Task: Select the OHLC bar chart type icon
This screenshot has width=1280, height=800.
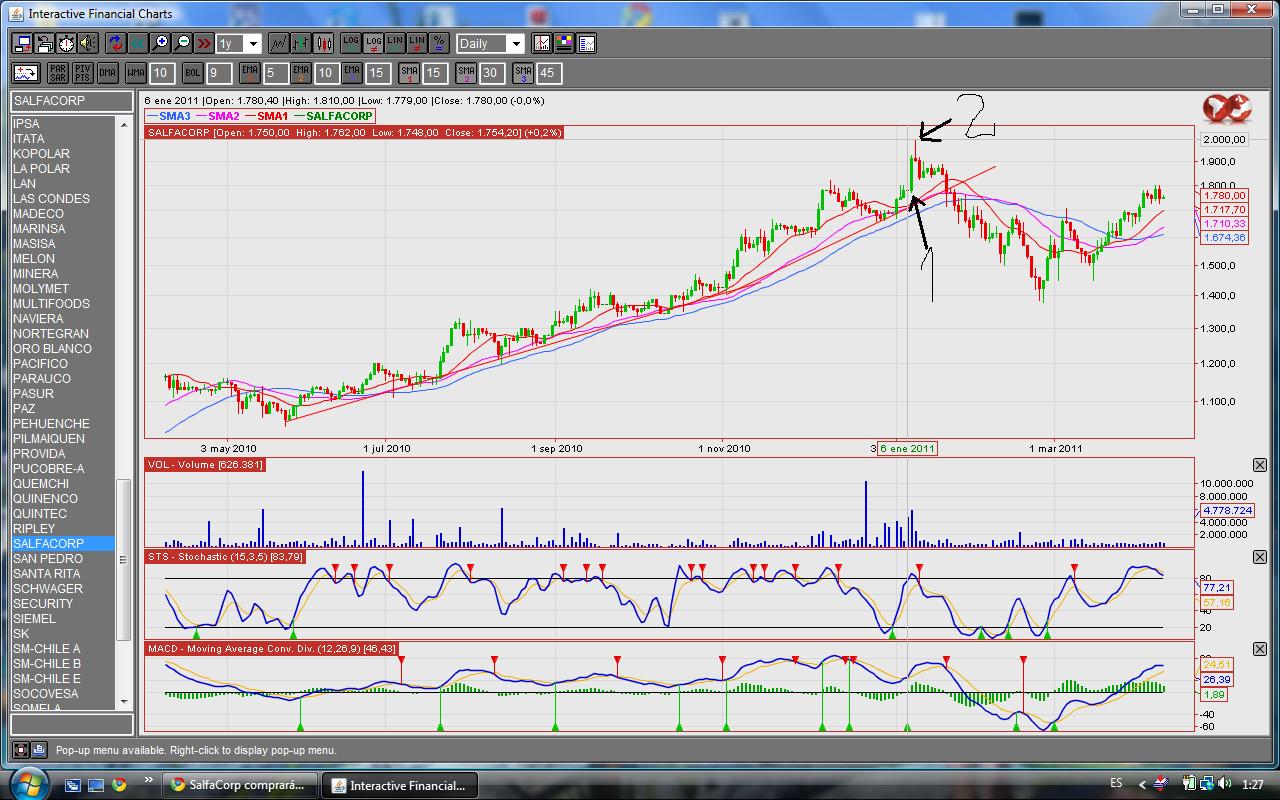Action: (301, 43)
